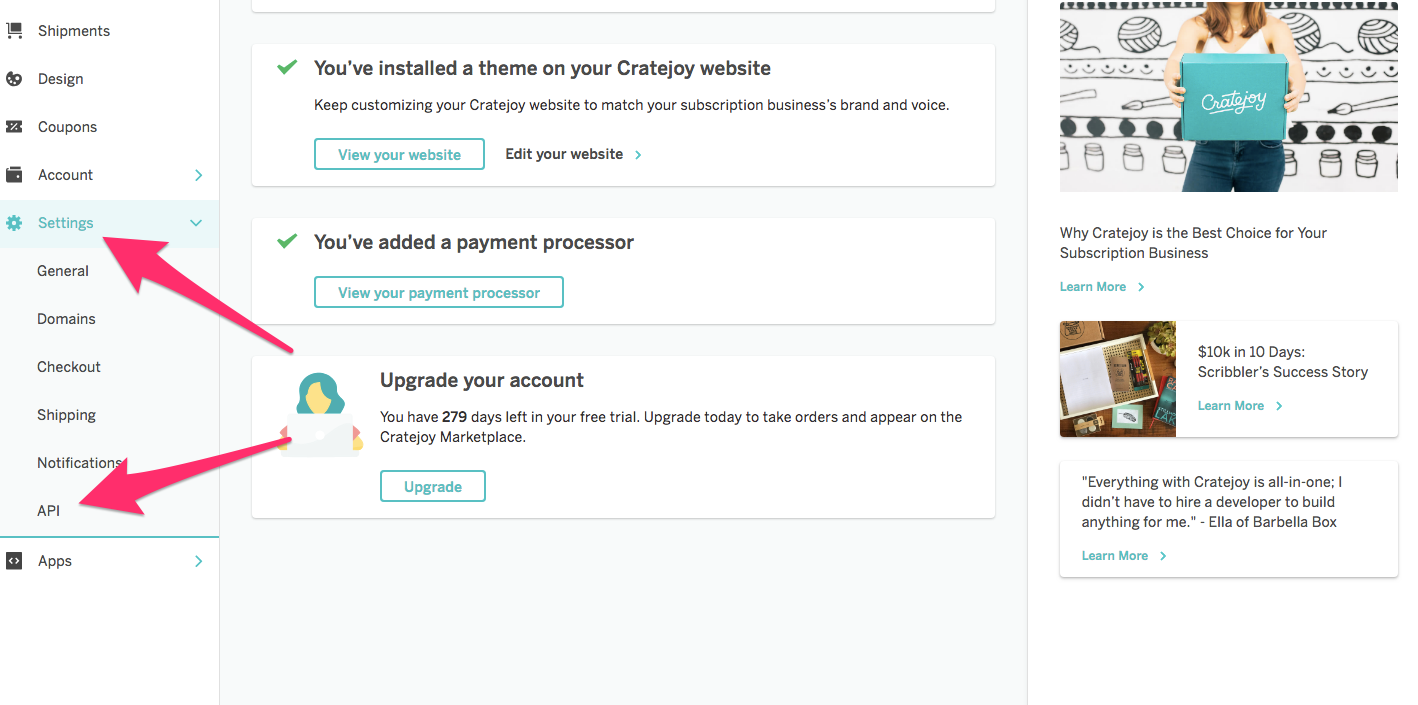The height and width of the screenshot is (705, 1418).
Task: Open Domains settings submenu item
Action: pos(66,319)
